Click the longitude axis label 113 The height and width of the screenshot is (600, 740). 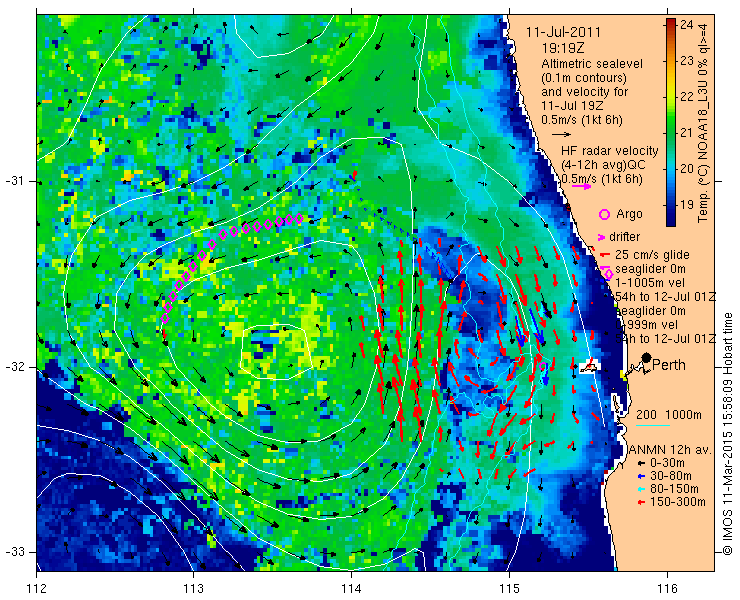[193, 589]
